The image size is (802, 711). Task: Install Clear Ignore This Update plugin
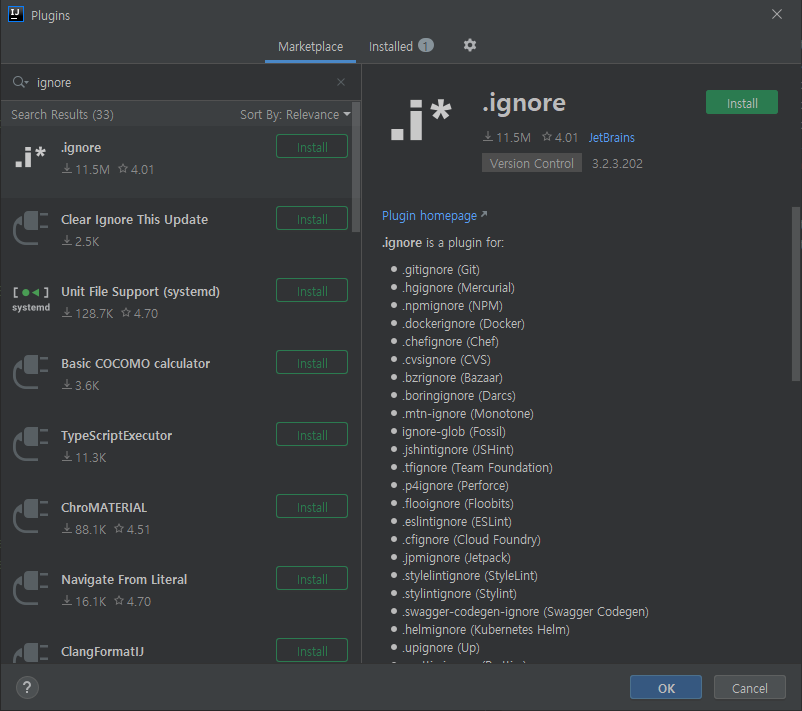[312, 219]
